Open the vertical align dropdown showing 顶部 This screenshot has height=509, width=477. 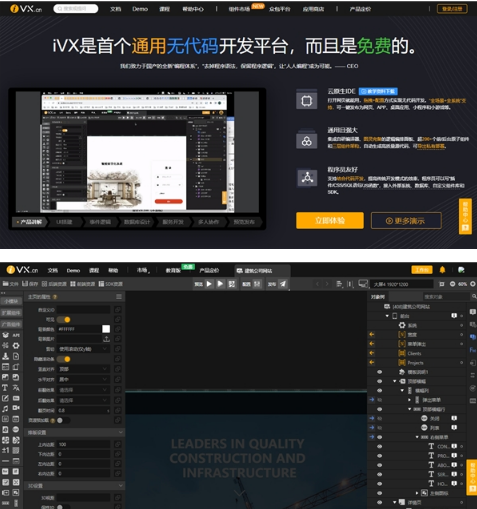(x=83, y=369)
